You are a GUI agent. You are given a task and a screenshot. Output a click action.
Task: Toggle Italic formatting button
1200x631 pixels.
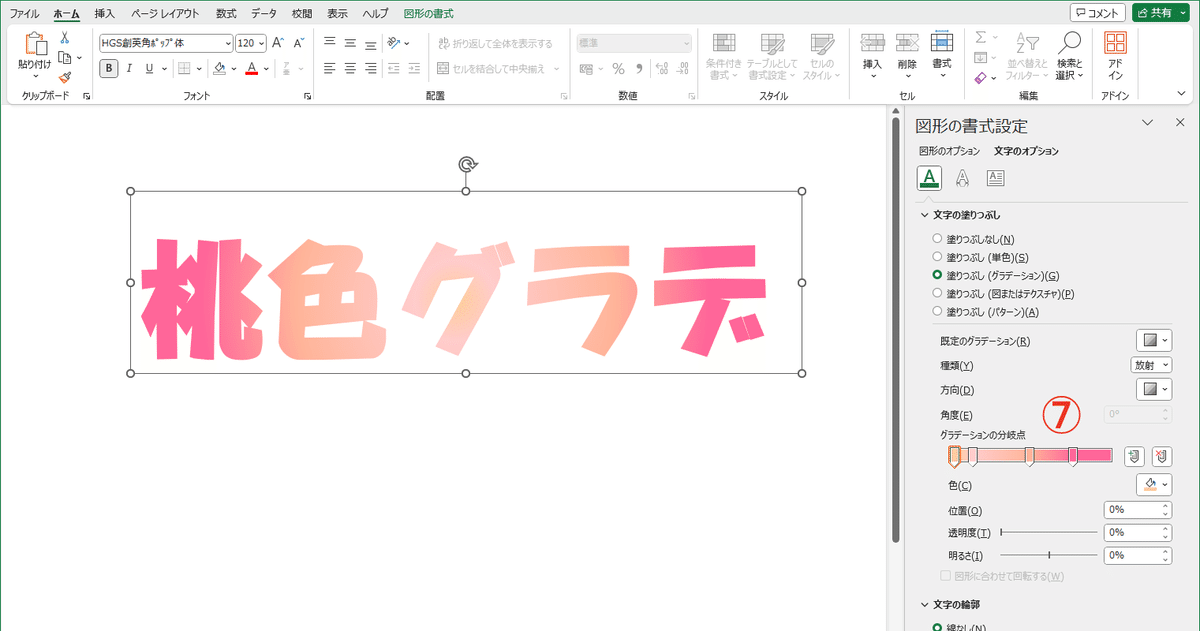click(129, 68)
